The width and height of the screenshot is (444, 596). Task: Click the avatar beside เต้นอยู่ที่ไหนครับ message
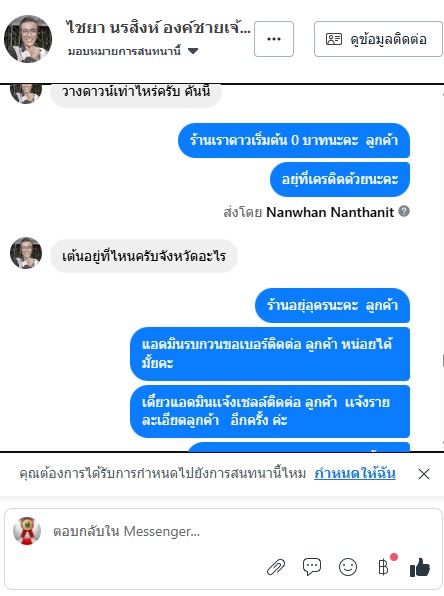pos(26,253)
